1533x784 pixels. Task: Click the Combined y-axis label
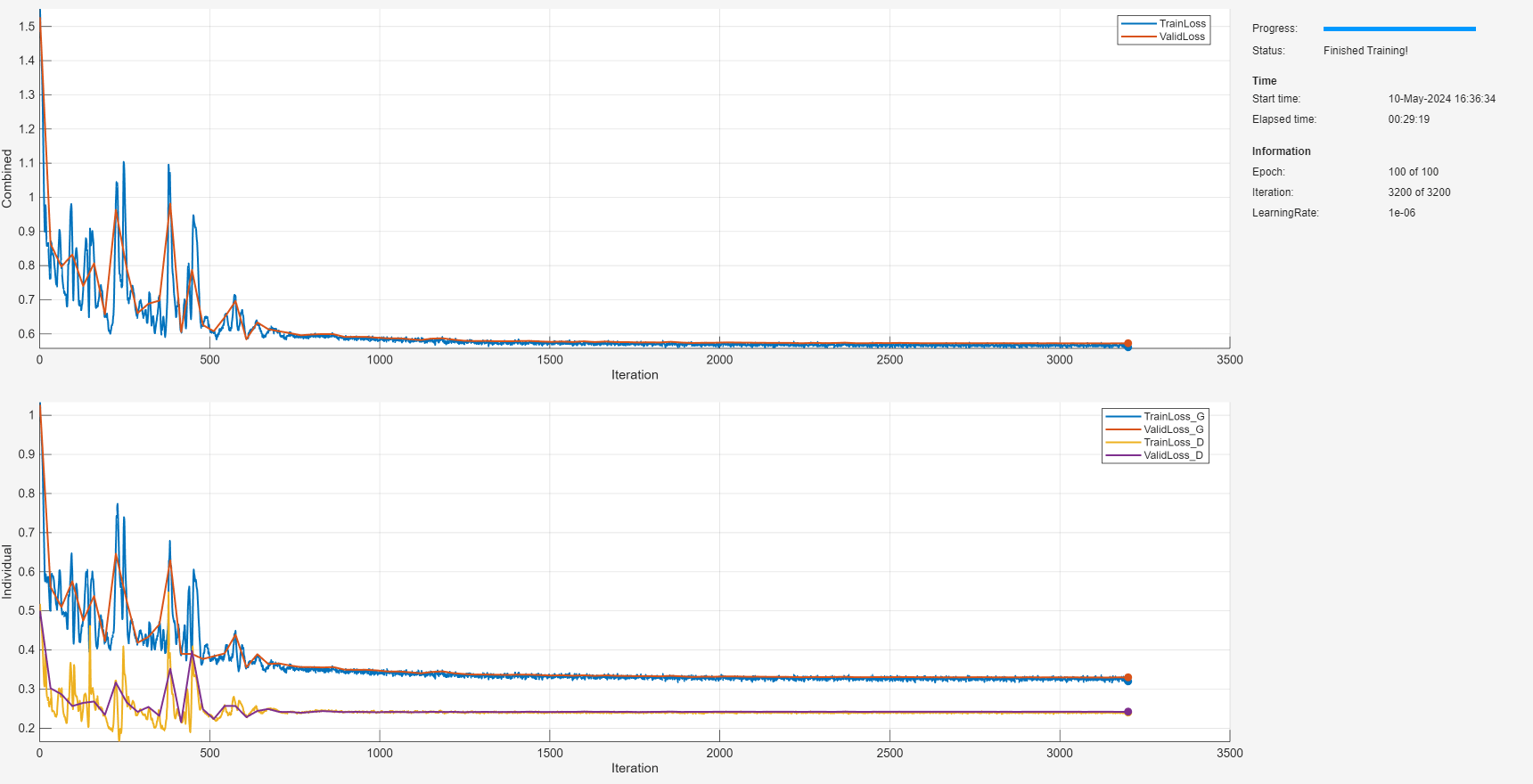pos(7,178)
